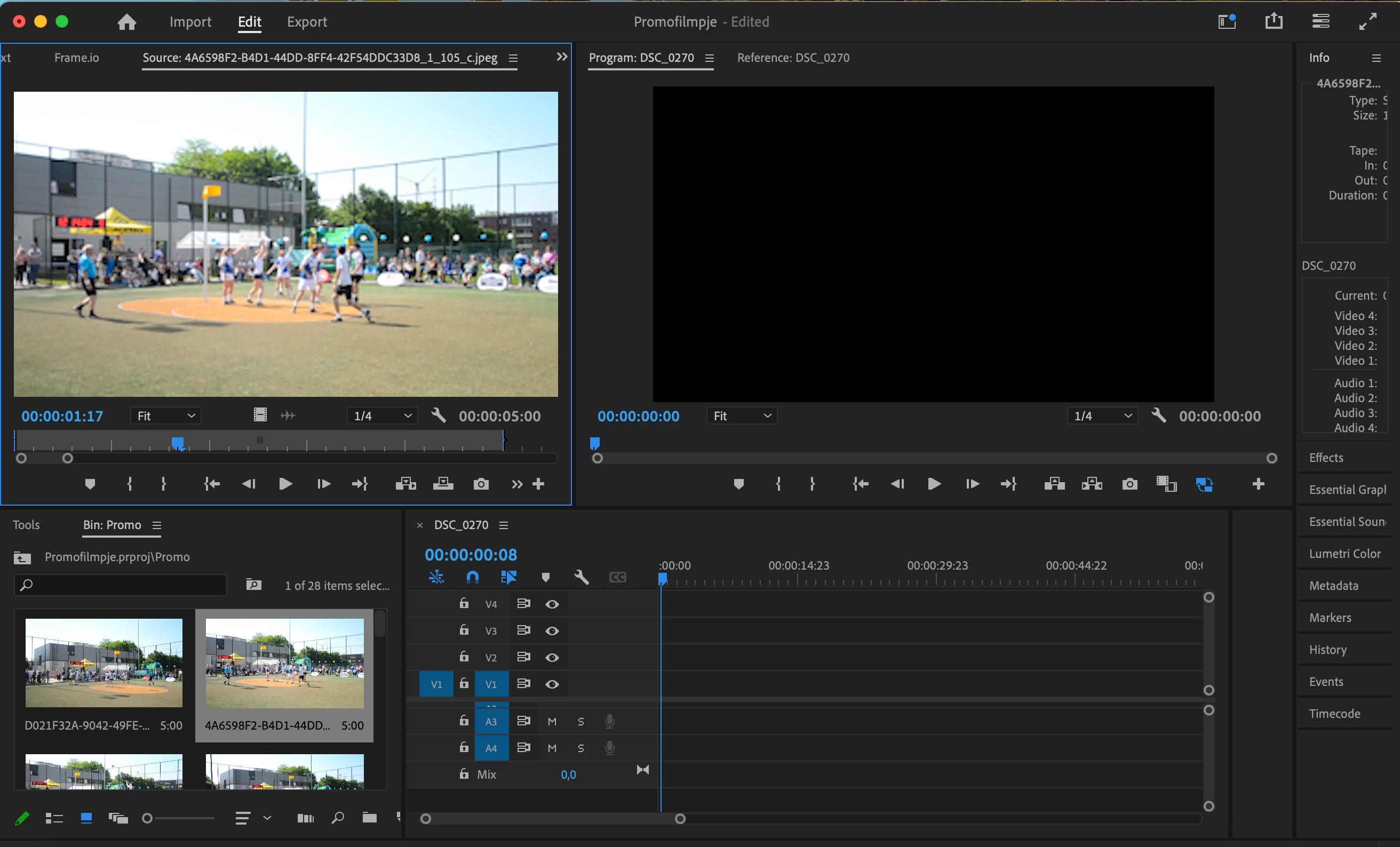This screenshot has width=1400, height=847.
Task: Open Source monitor Fit zoom dropdown
Action: click(x=165, y=416)
